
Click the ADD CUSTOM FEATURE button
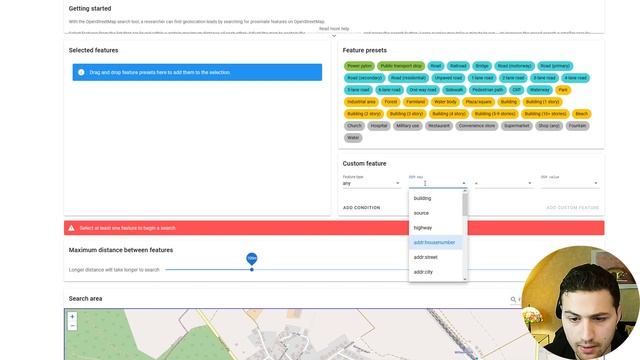point(573,207)
